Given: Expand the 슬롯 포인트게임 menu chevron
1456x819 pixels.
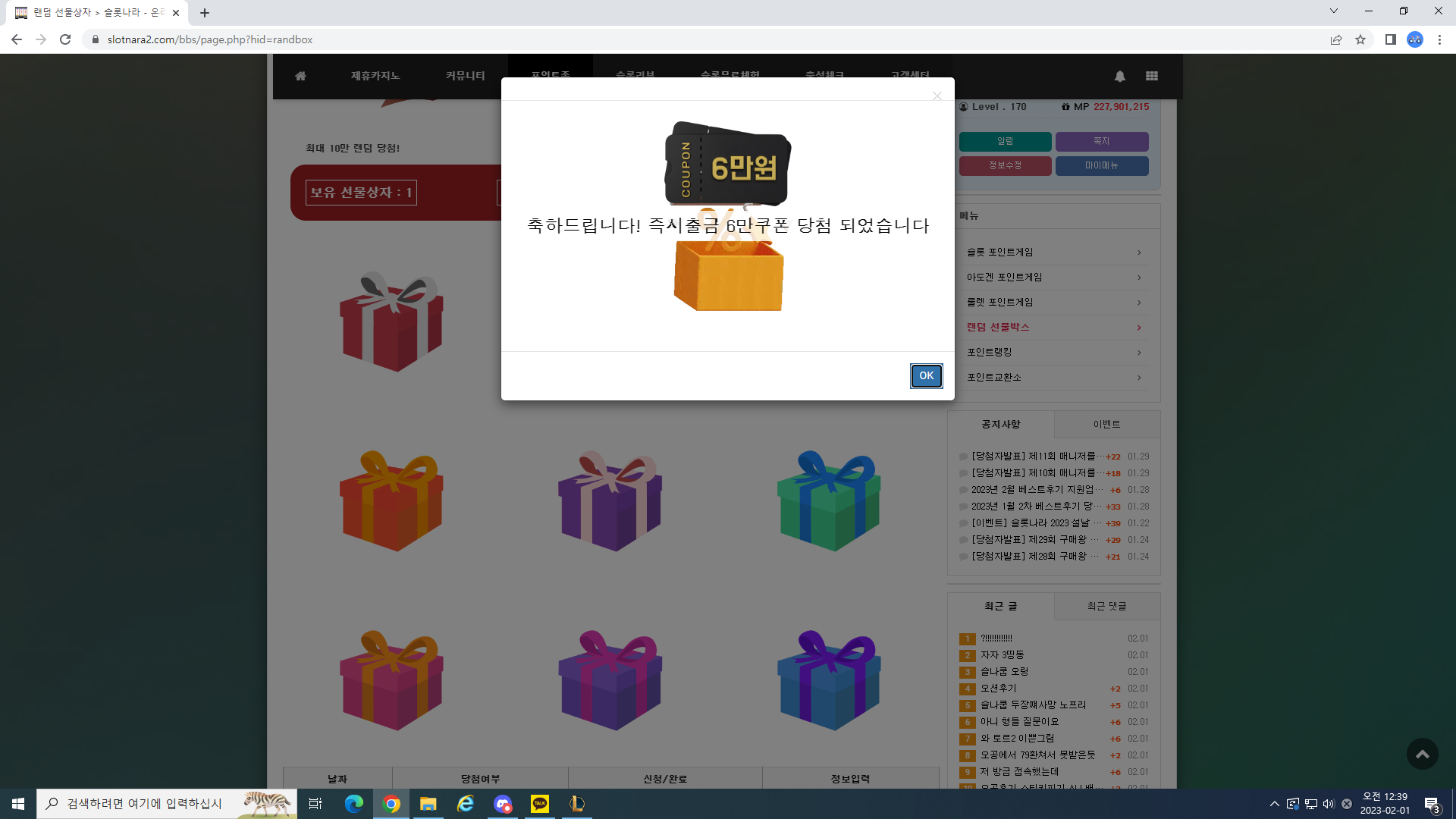Looking at the screenshot, I should (x=1139, y=253).
